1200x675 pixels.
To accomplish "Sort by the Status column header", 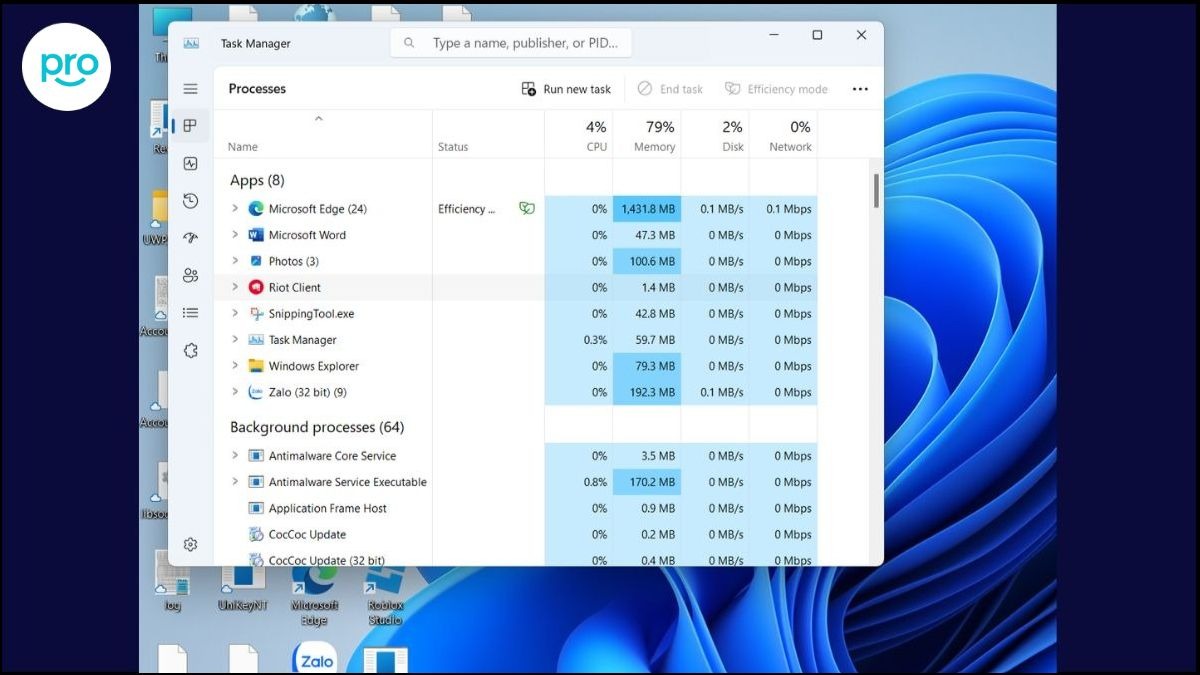I will click(x=488, y=135).
